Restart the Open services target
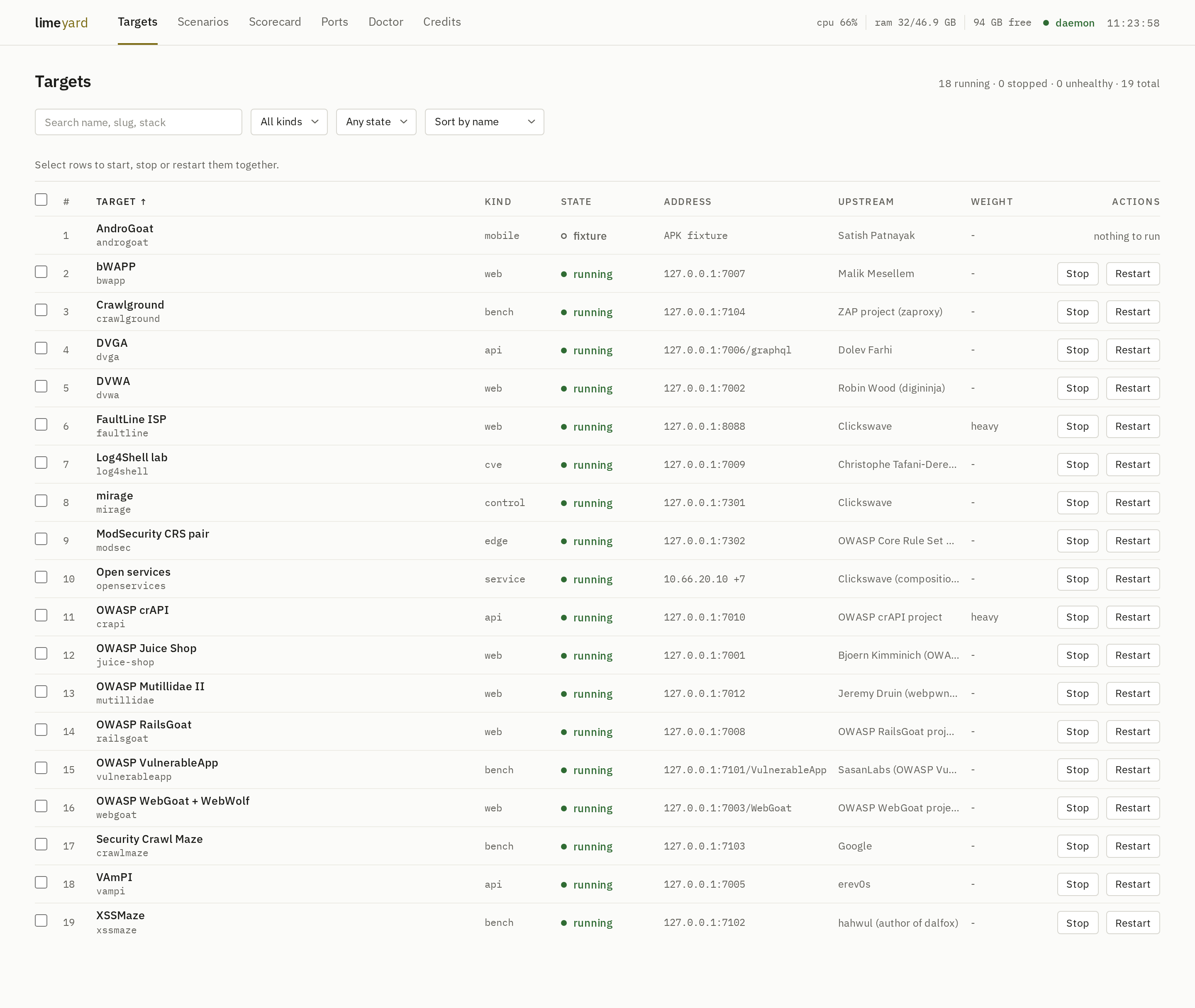The width and height of the screenshot is (1195, 1008). point(1133,579)
